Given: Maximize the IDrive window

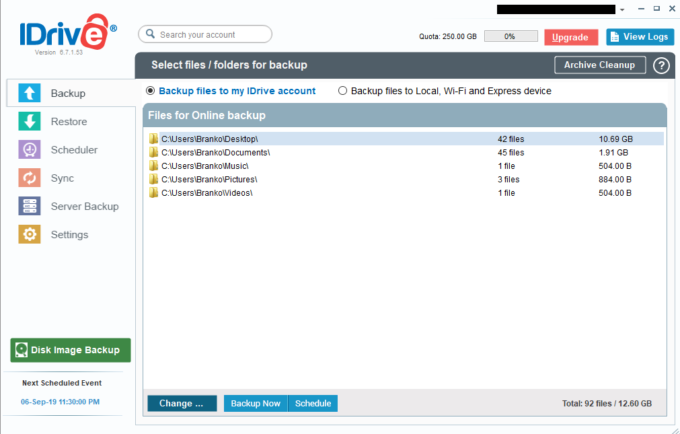Looking at the screenshot, I should click(657, 9).
